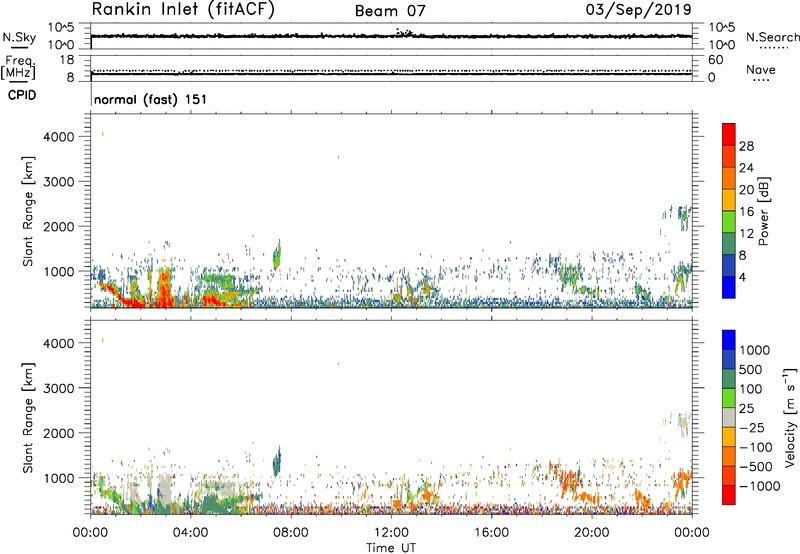Image resolution: width=800 pixels, height=554 pixels.
Task: Pick the yellow 16–20 dB Power color segment
Action: coord(729,200)
